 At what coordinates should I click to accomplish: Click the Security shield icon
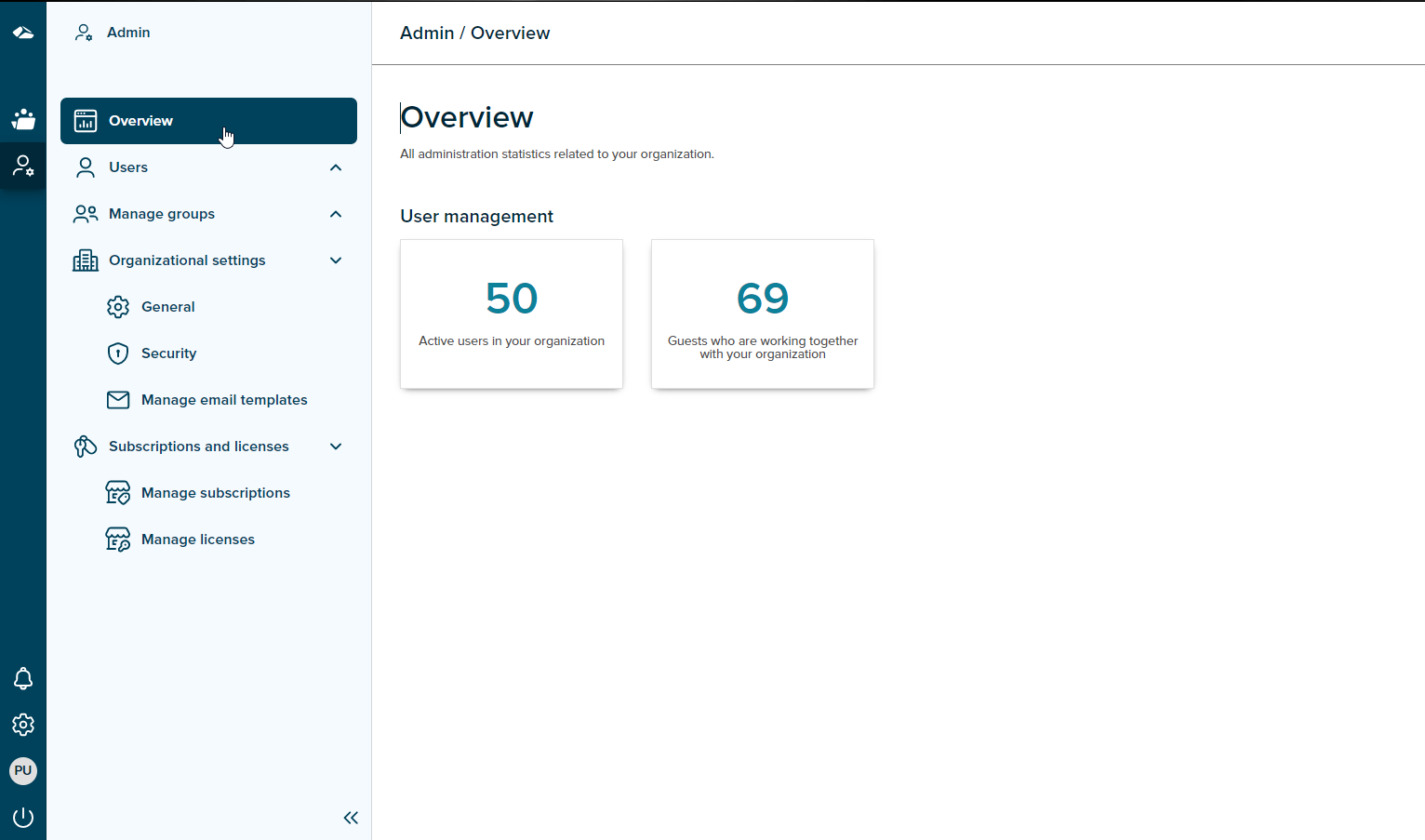pyautogui.click(x=118, y=353)
